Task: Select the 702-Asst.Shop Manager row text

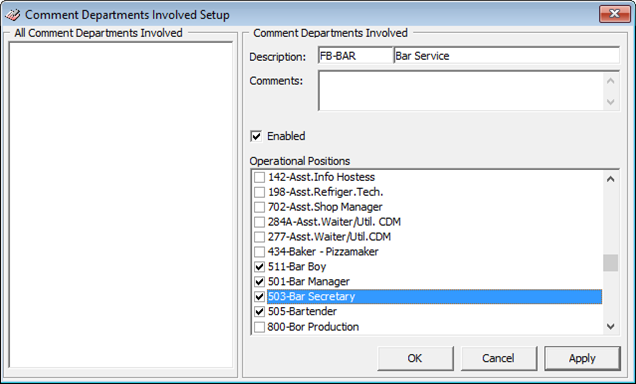Action: click(x=325, y=207)
